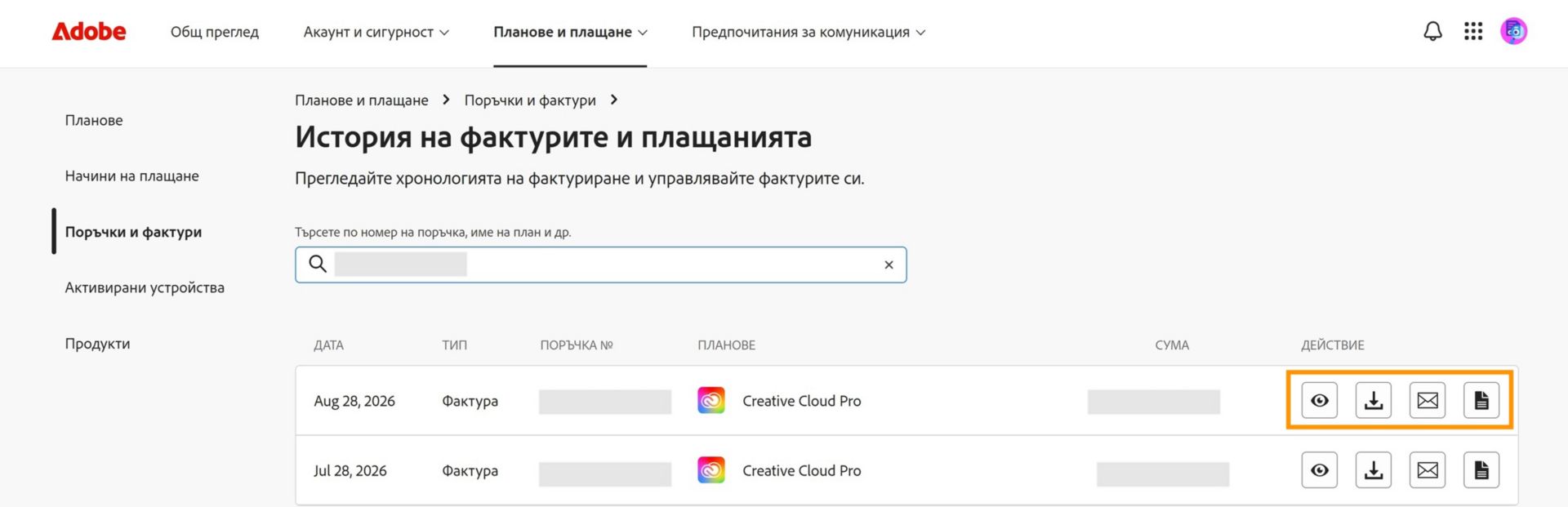Click Creative Cloud icon in Jul 28 row

711,470
